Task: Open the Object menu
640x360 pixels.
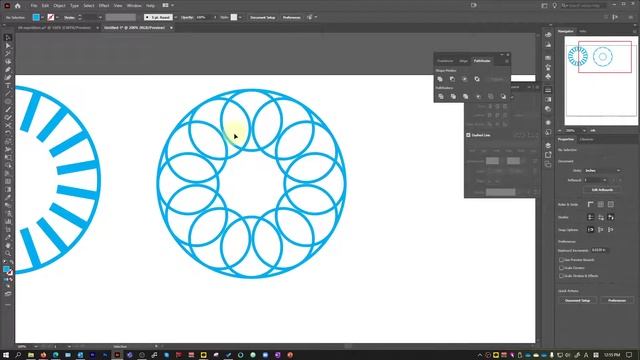Action: click(x=59, y=6)
